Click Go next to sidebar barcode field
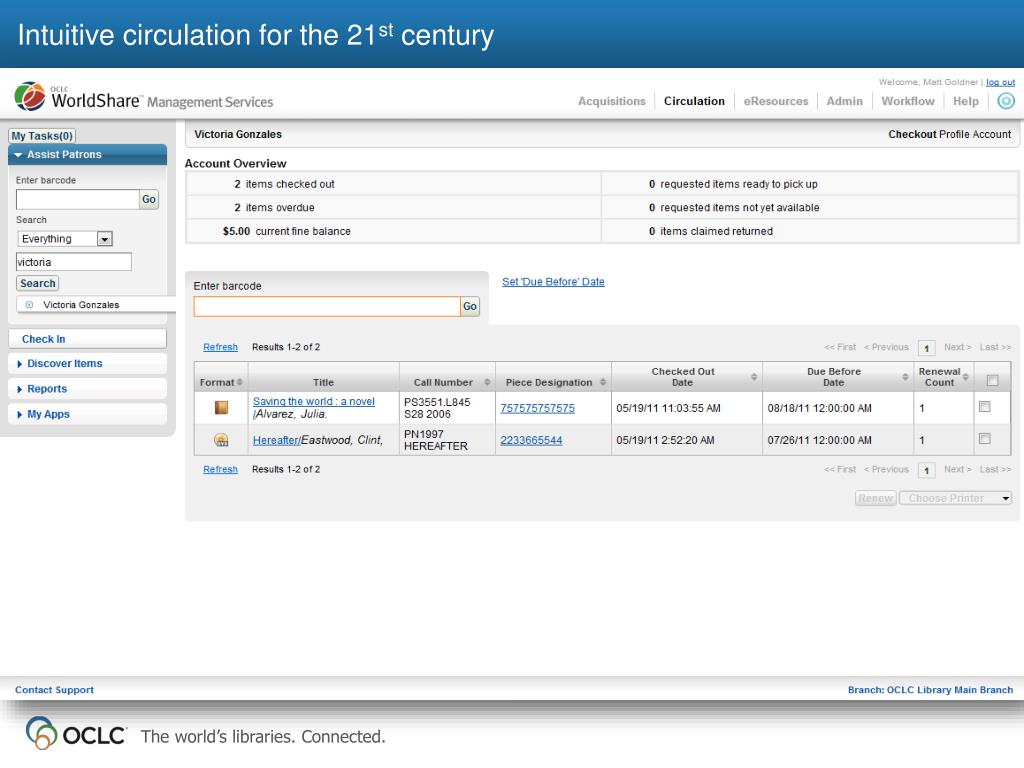 pyautogui.click(x=149, y=199)
